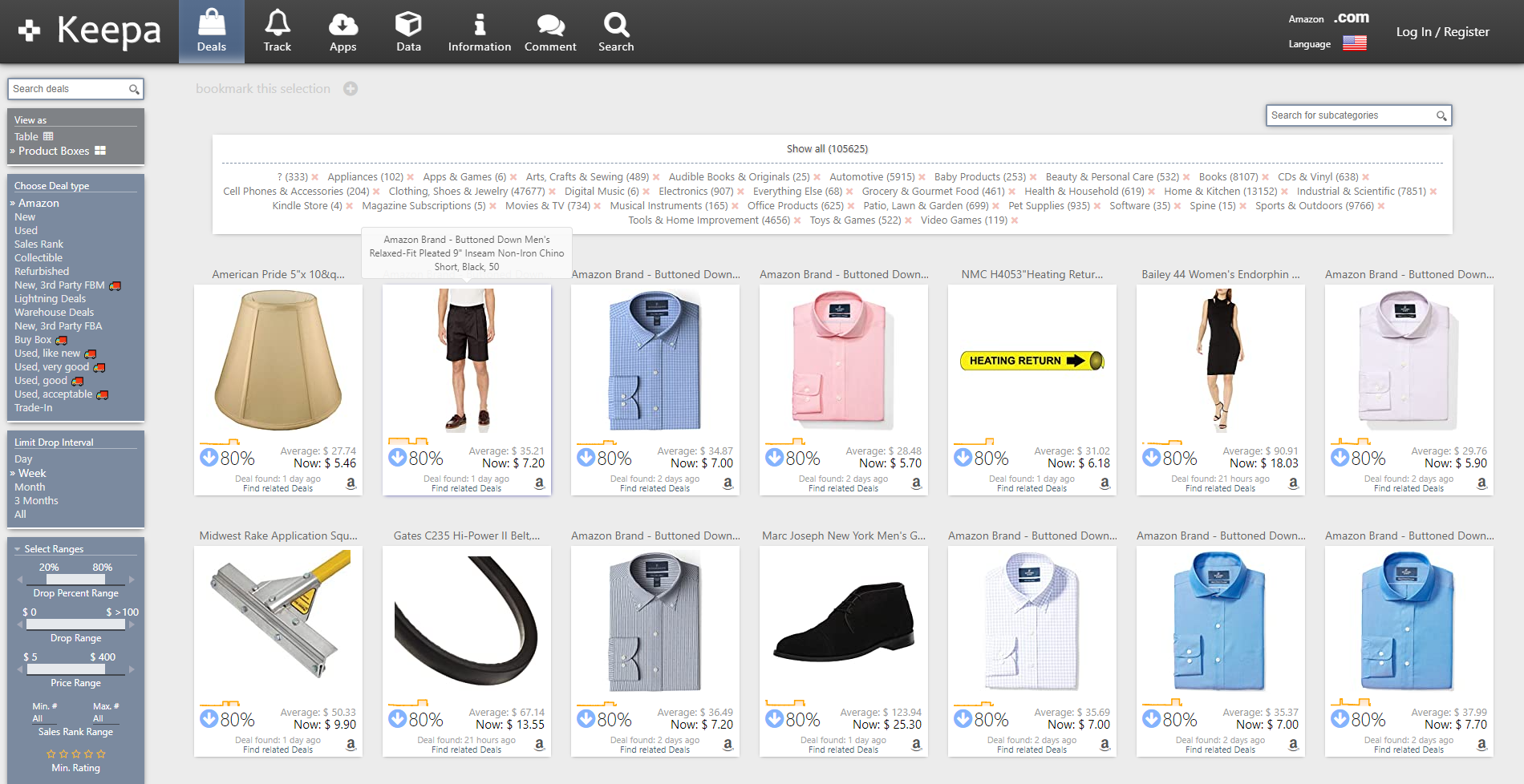
Task: Select Lightning Deals deal type
Action: [x=50, y=299]
